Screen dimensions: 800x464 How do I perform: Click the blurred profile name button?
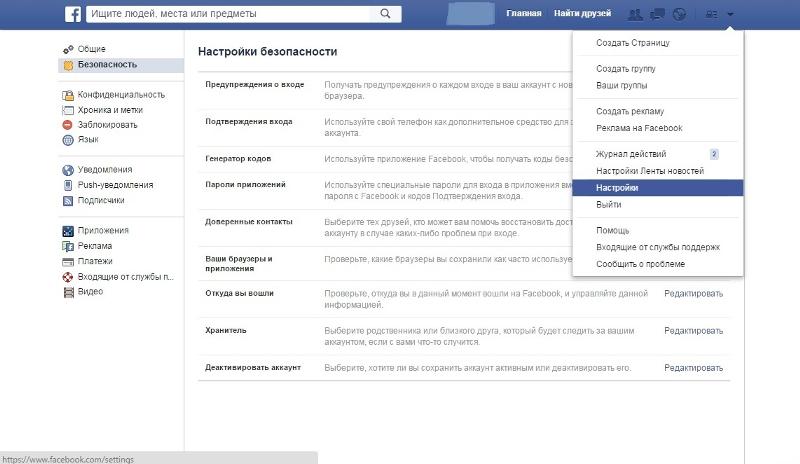[470, 14]
